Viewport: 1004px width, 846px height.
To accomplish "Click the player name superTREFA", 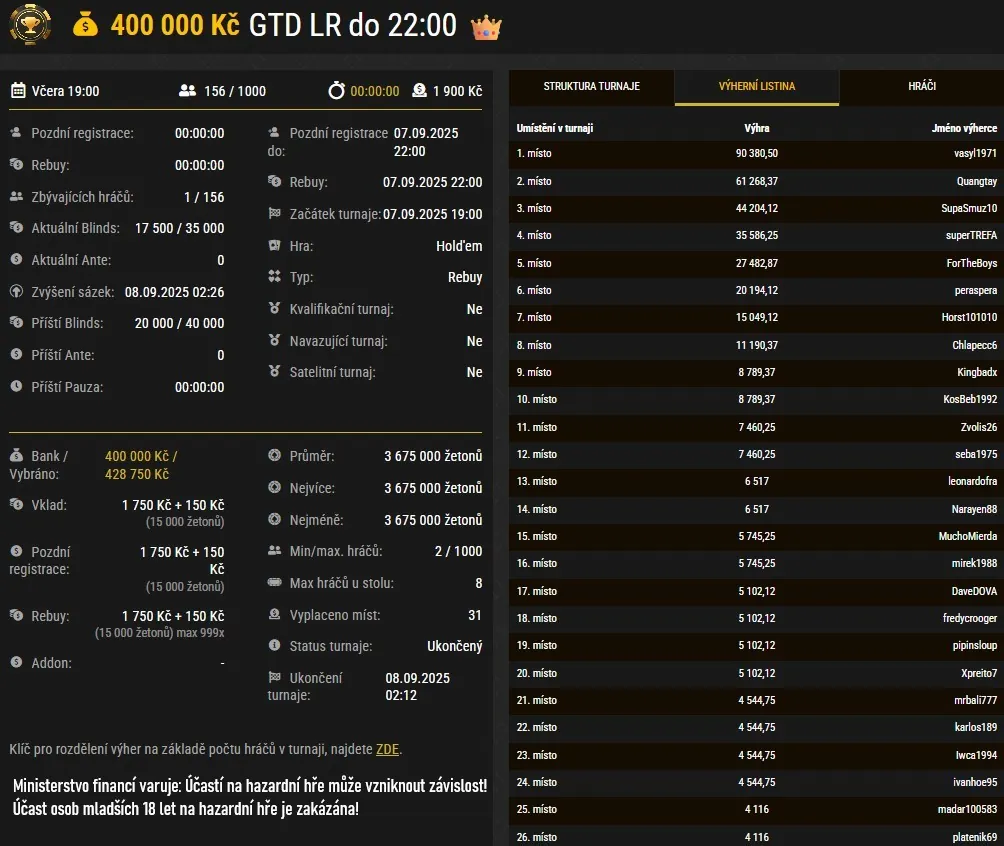I will pos(971,235).
